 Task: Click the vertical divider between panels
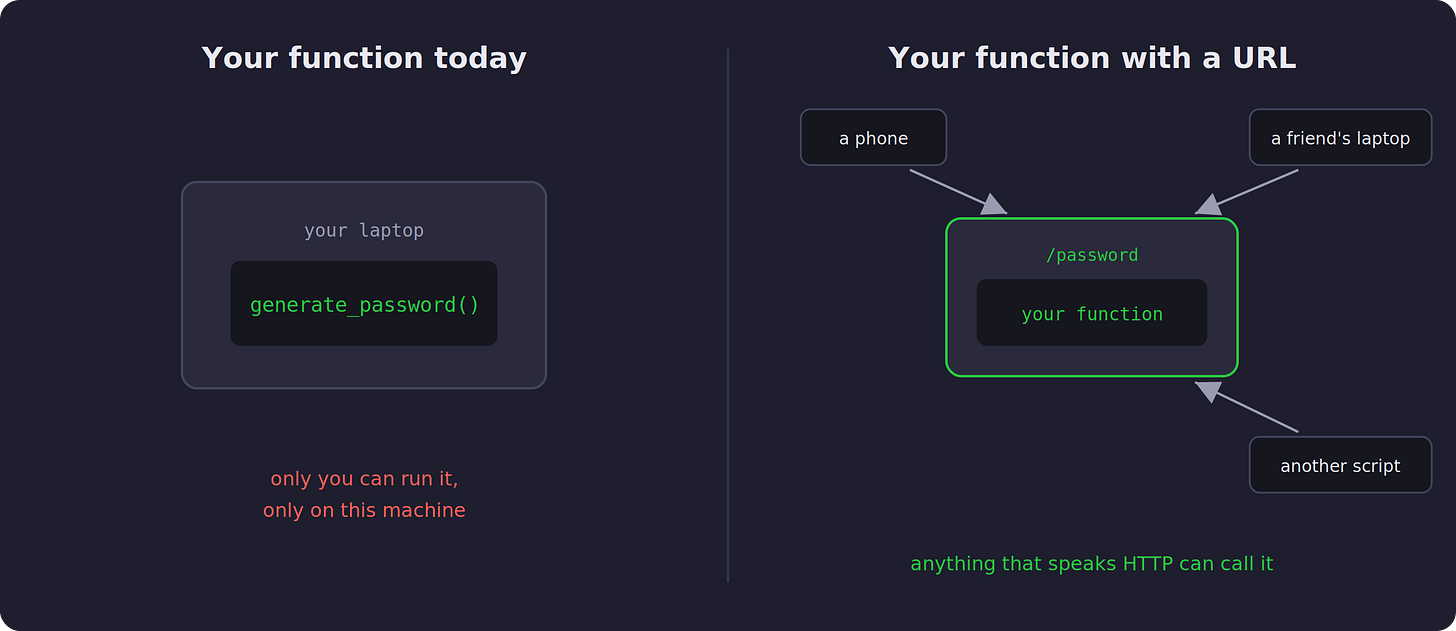[728, 315]
